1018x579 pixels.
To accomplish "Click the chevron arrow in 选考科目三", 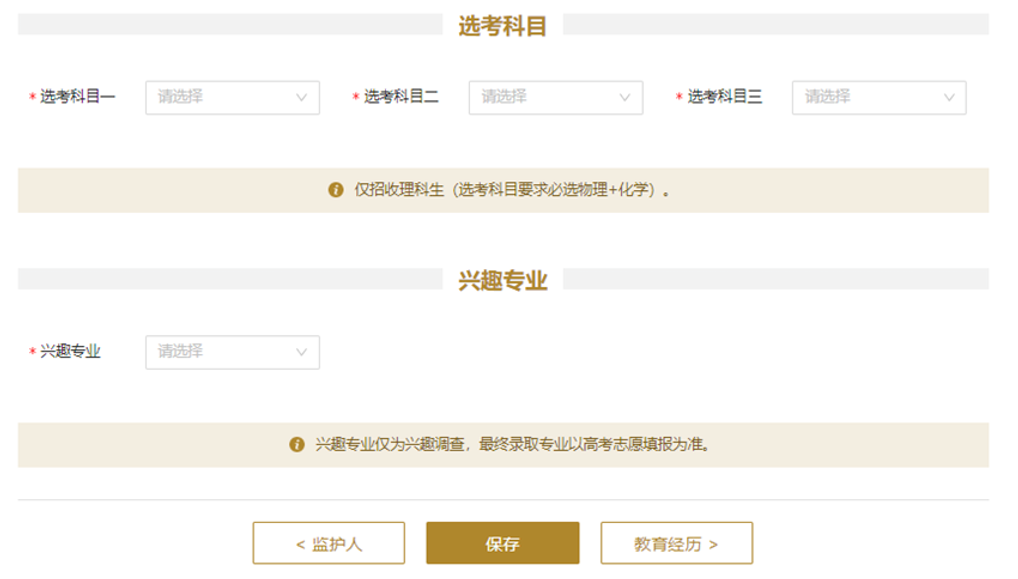I will click(948, 98).
